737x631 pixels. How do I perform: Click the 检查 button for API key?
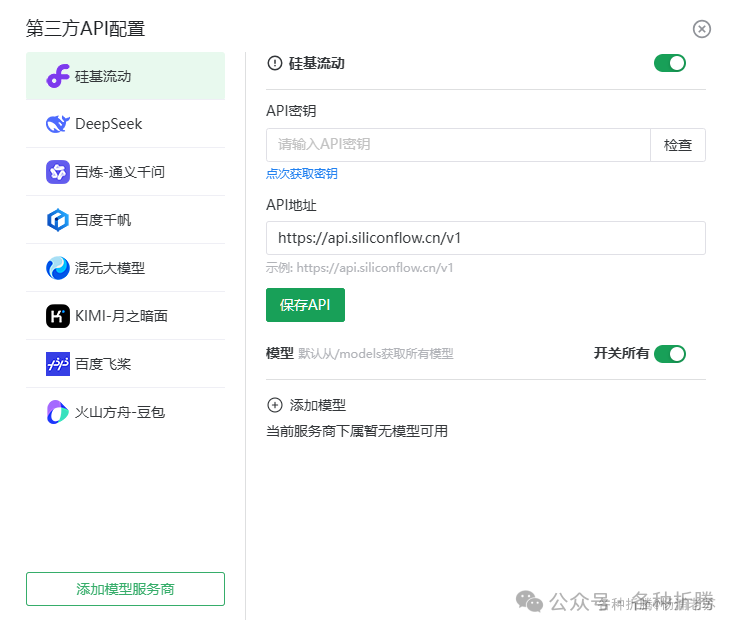click(x=678, y=145)
